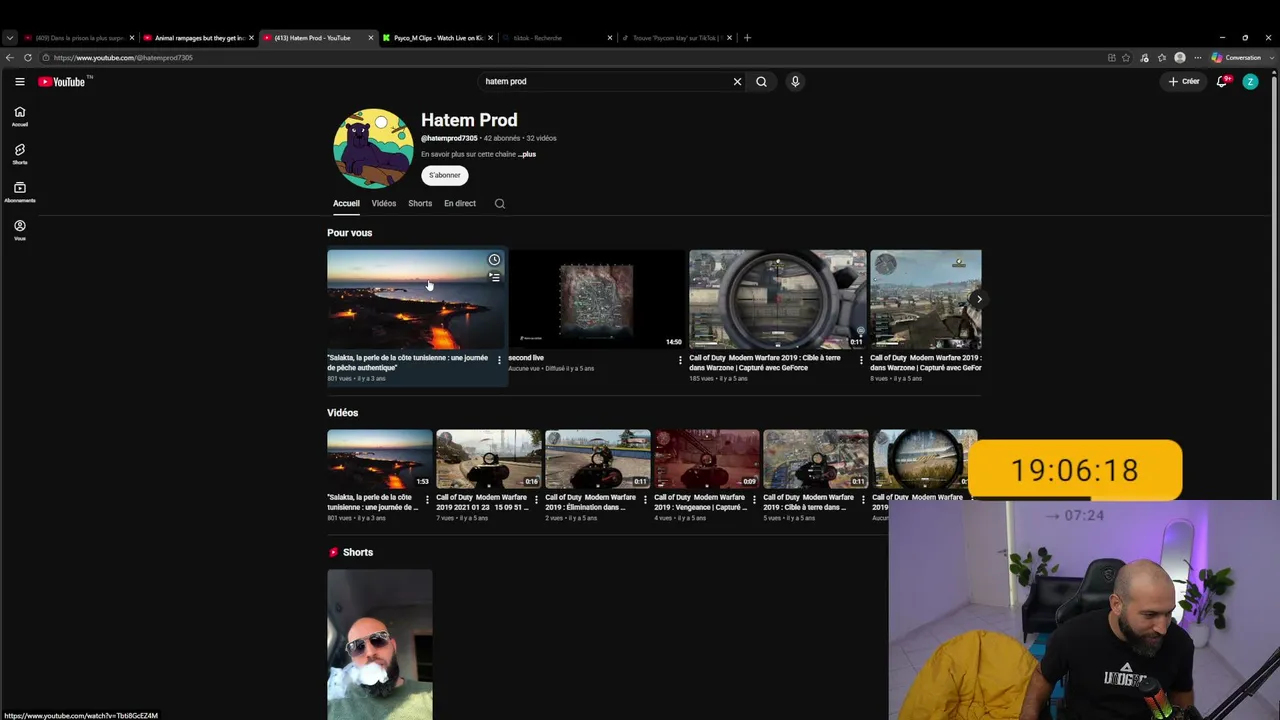Switch to the Accueil channel tab

[x=346, y=204]
